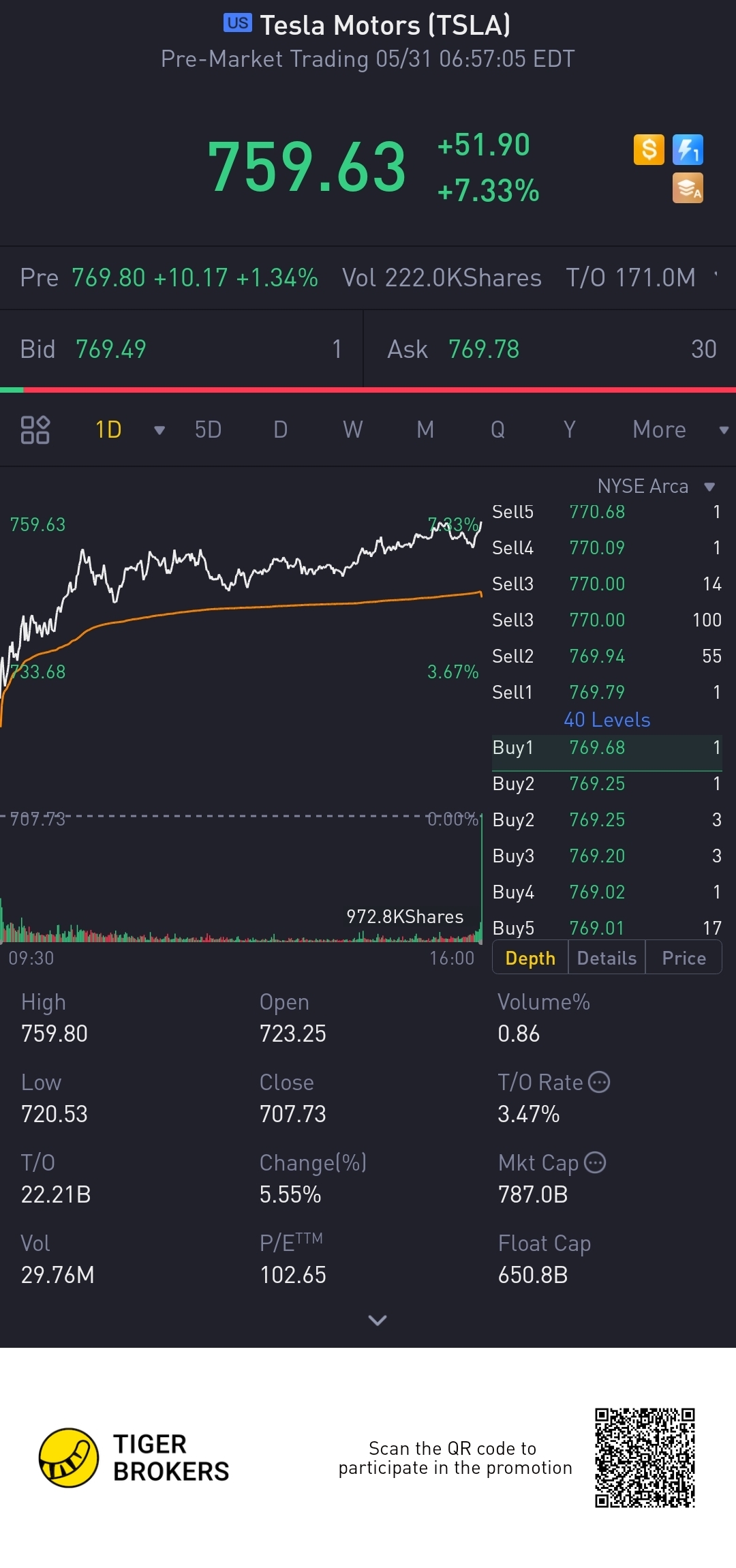Tap the Open 723.25 value
Viewport: 736px width, 1568px height.
[293, 1034]
